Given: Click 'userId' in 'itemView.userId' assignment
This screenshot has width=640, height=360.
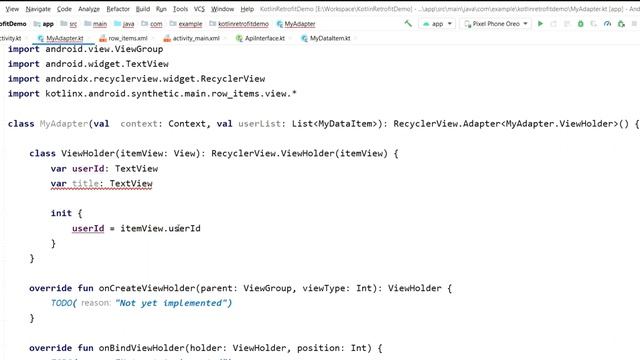Looking at the screenshot, I should pos(184,228).
